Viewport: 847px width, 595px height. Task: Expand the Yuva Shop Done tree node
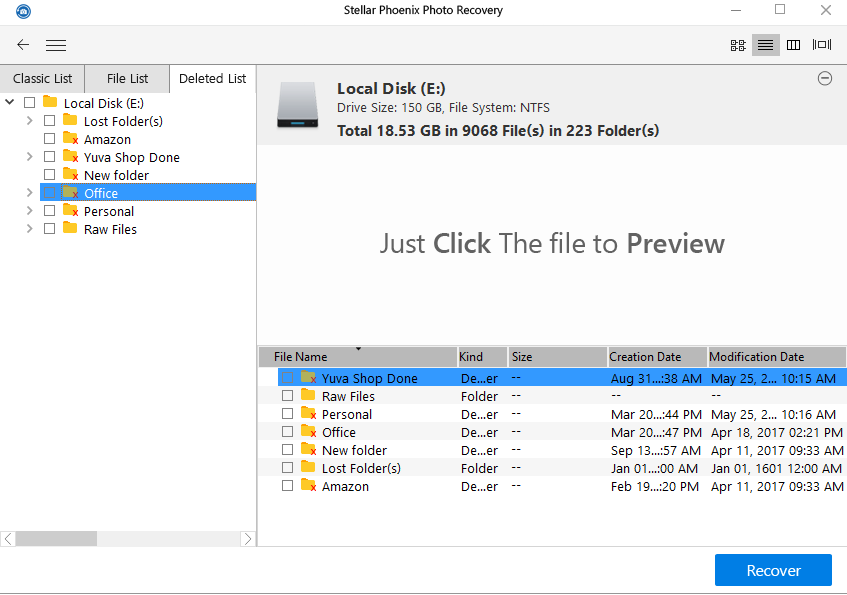[30, 156]
